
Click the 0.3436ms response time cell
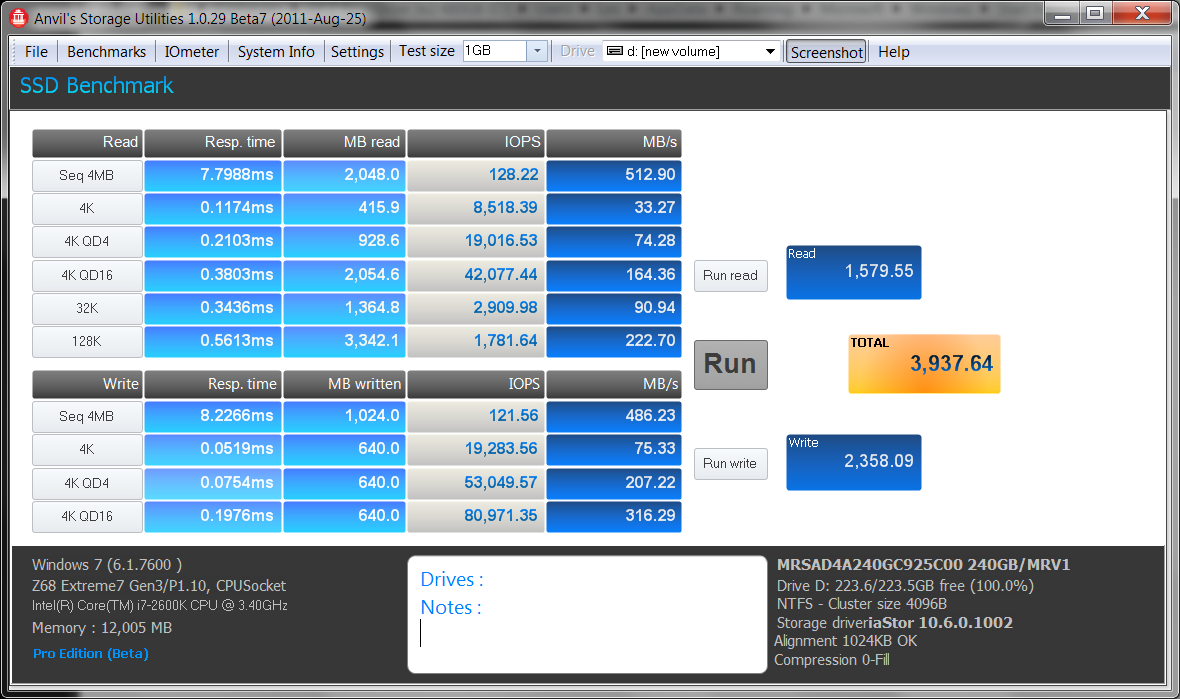pyautogui.click(x=213, y=308)
